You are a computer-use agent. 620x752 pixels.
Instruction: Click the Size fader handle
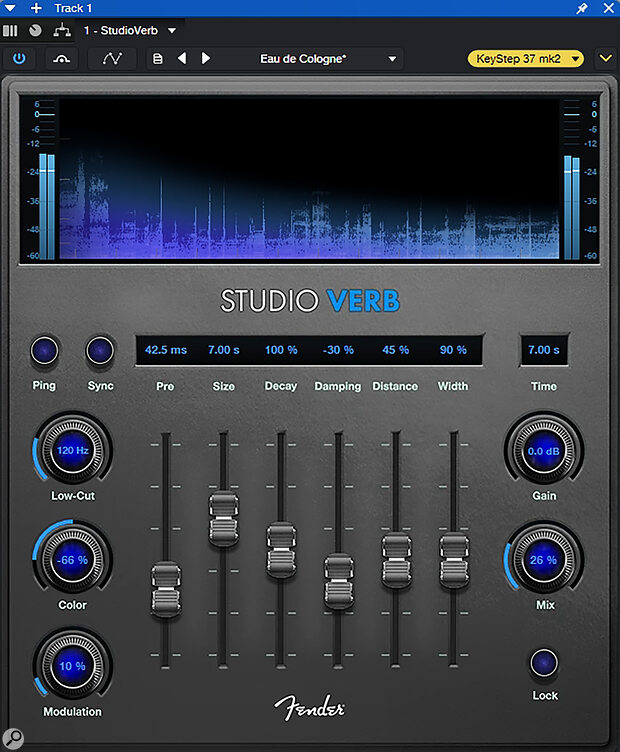point(223,518)
